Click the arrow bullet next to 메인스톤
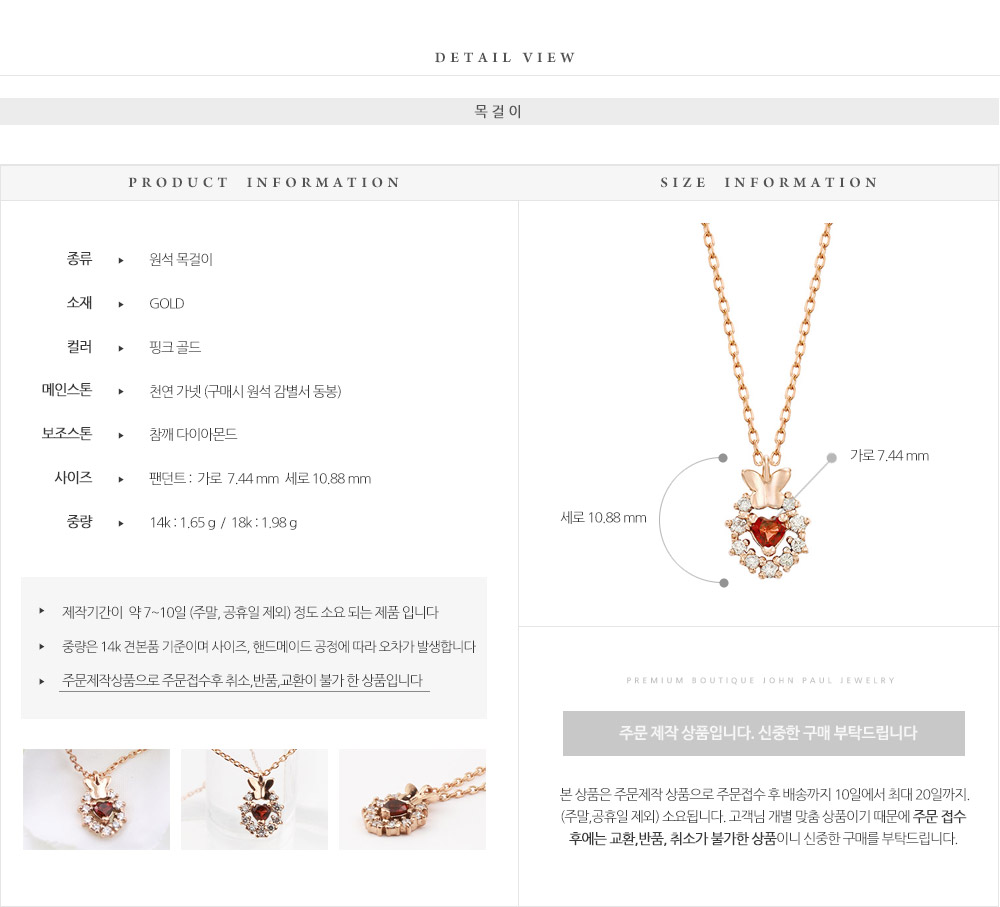The width and height of the screenshot is (1000, 907). click(121, 392)
